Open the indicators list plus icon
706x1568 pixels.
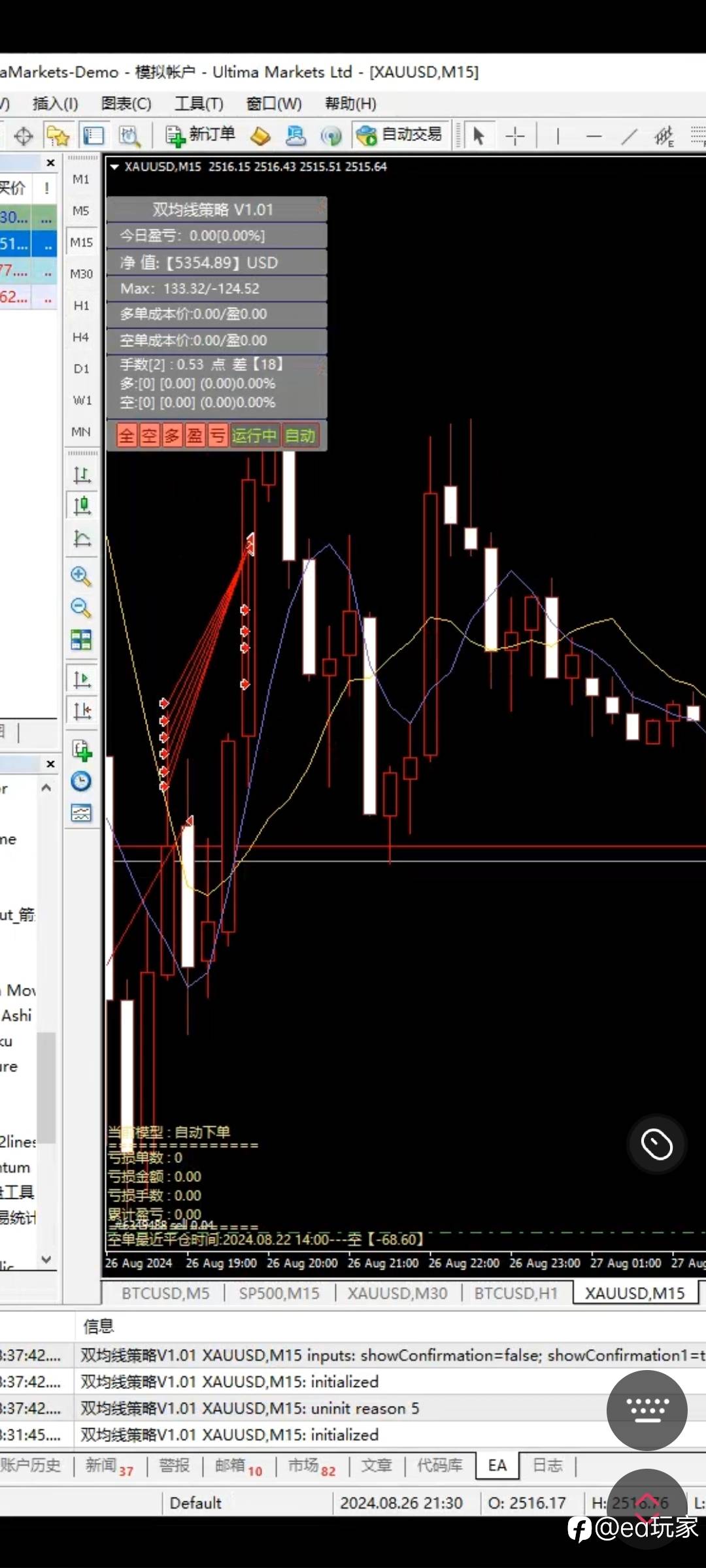(82, 750)
